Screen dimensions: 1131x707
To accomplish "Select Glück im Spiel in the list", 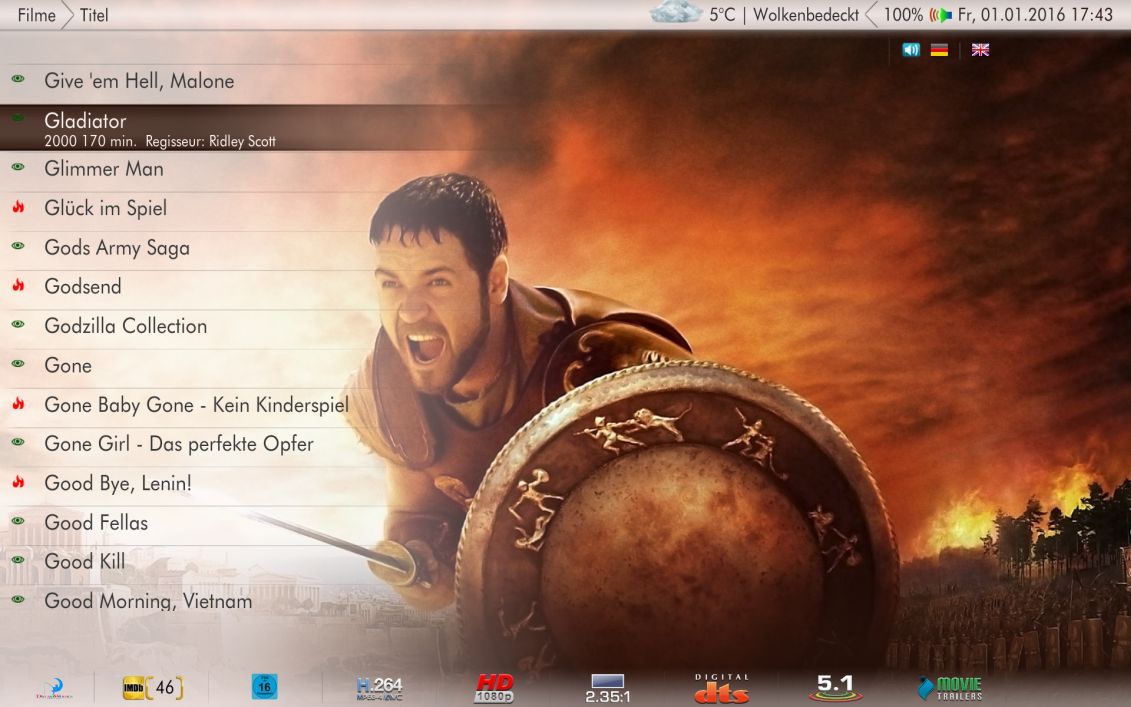I will click(x=105, y=208).
